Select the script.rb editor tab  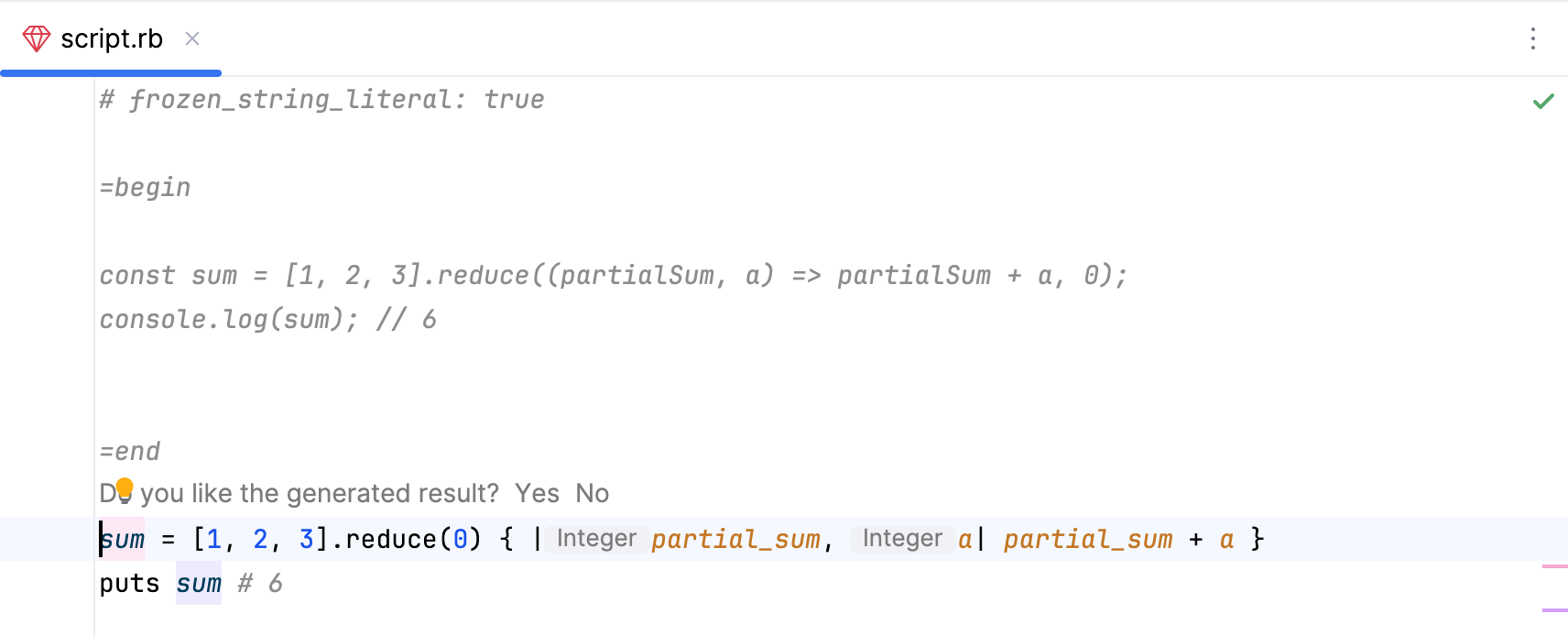[110, 38]
